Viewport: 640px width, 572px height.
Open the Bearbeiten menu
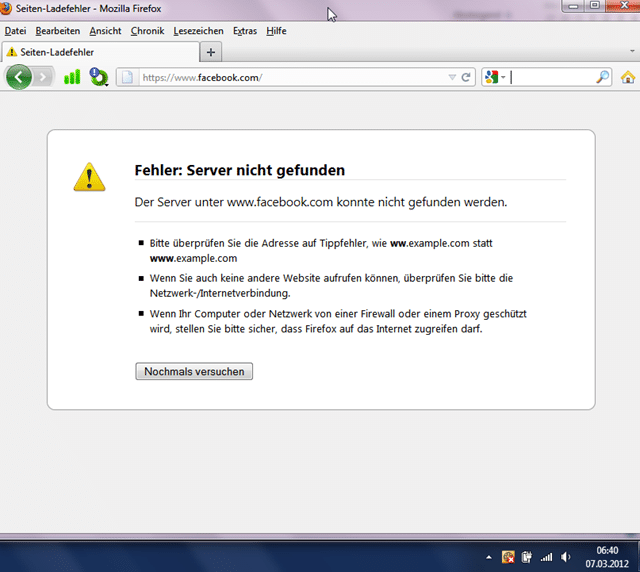click(58, 31)
